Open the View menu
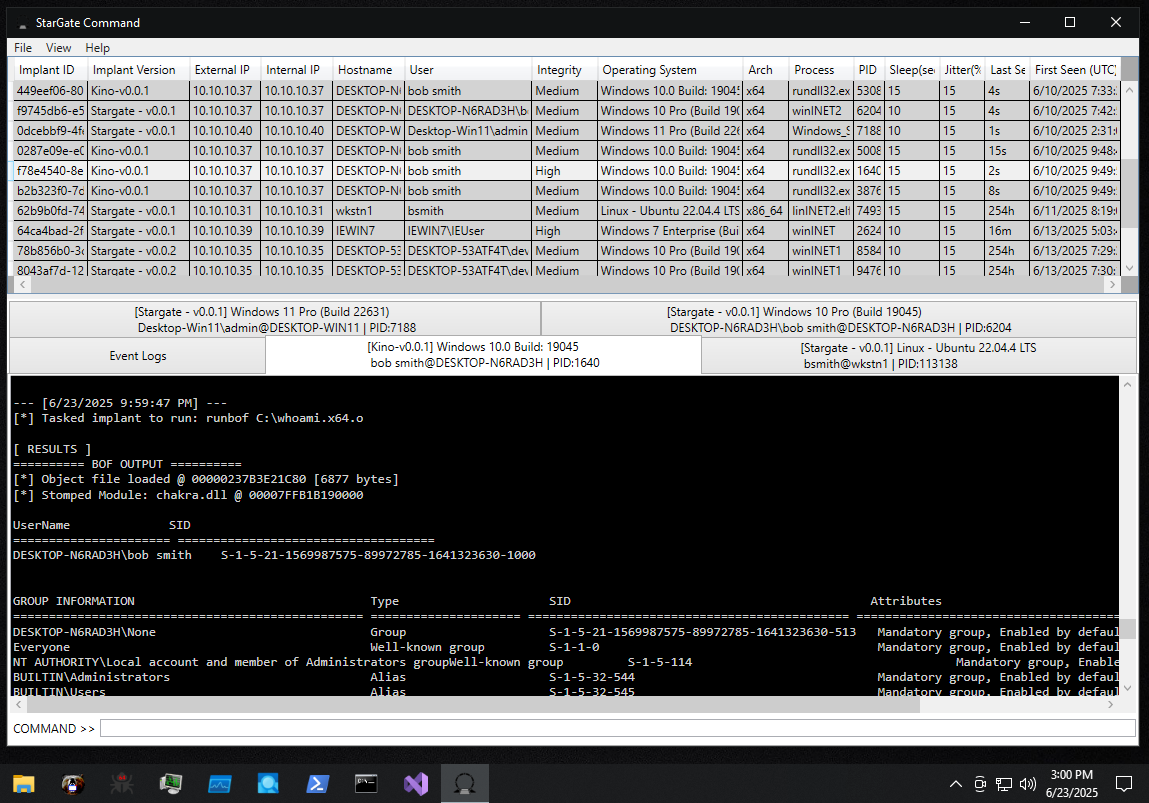Screen dimensions: 1149x803 tap(59, 48)
